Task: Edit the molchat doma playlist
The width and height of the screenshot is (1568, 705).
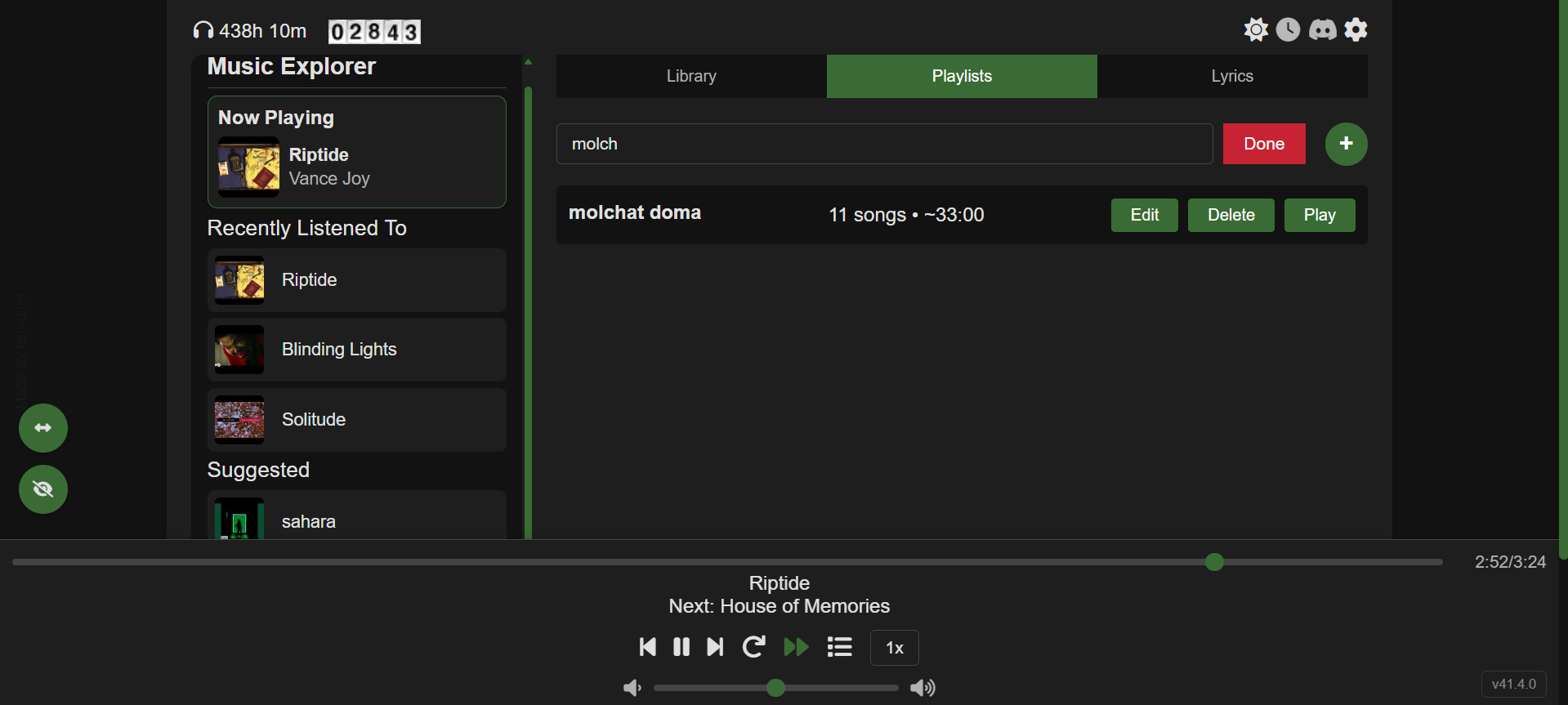Action: (x=1145, y=215)
